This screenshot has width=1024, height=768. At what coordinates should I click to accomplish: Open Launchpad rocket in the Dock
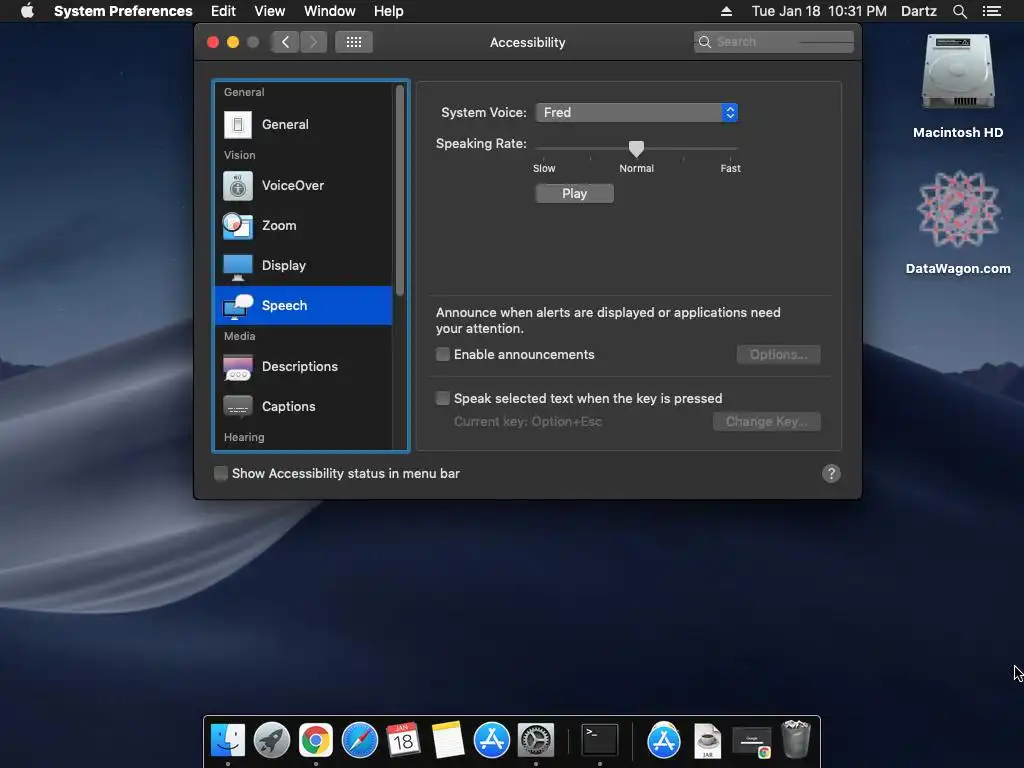click(272, 739)
